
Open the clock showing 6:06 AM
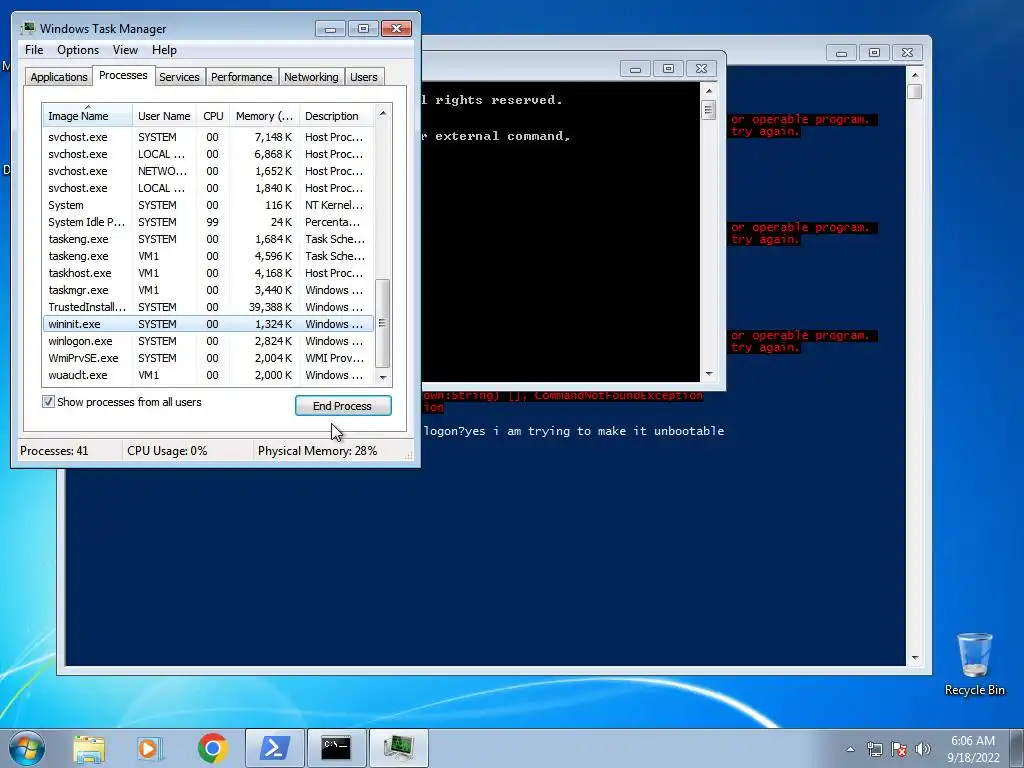point(973,749)
